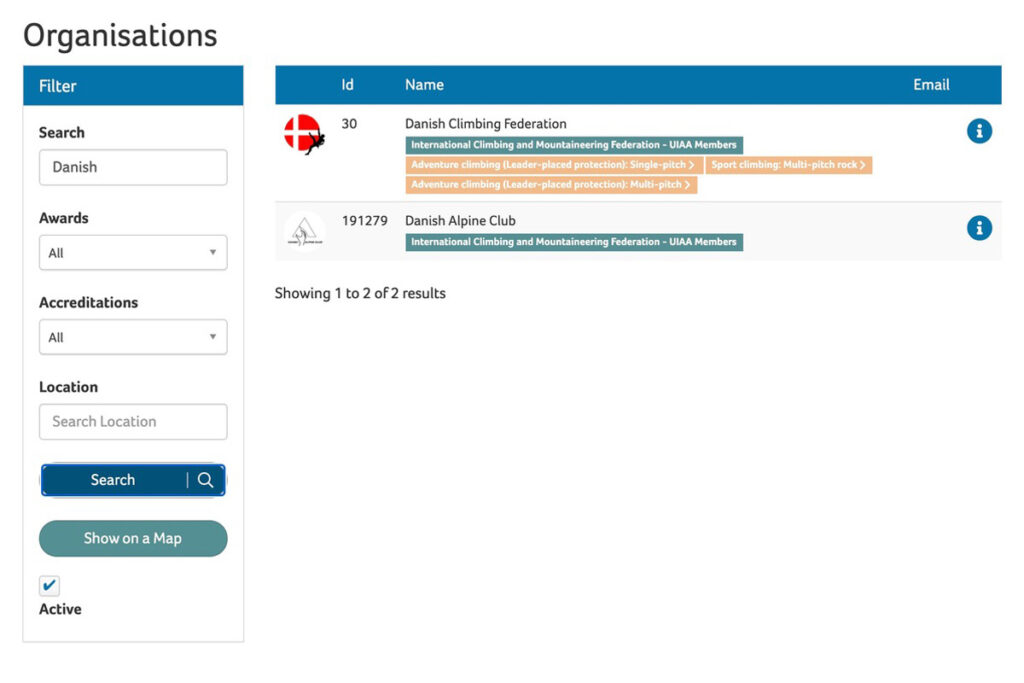Click UIAA Members tag under Danish Climbing Federation

point(574,145)
